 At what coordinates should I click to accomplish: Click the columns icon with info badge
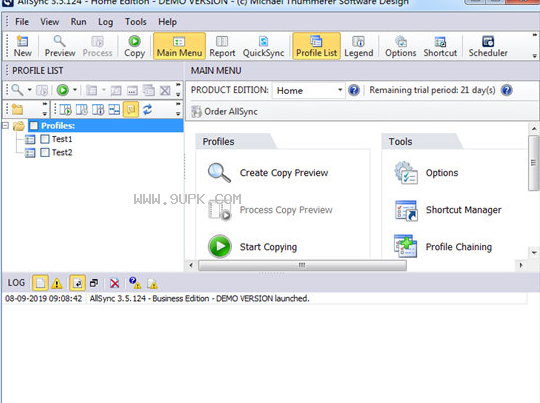(x=98, y=110)
